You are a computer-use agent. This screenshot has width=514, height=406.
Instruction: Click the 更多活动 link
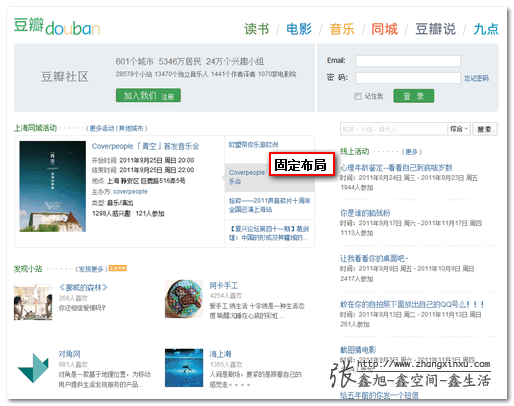(x=102, y=128)
